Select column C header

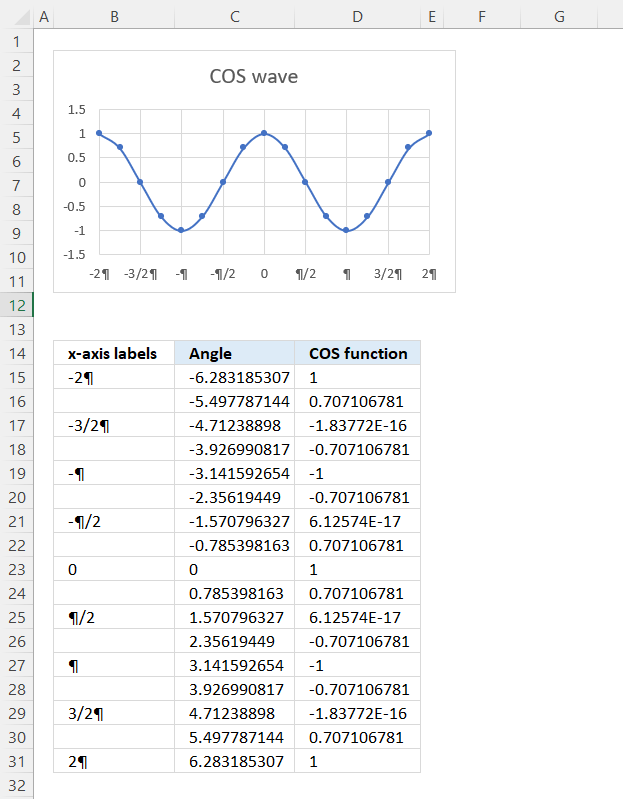click(234, 17)
